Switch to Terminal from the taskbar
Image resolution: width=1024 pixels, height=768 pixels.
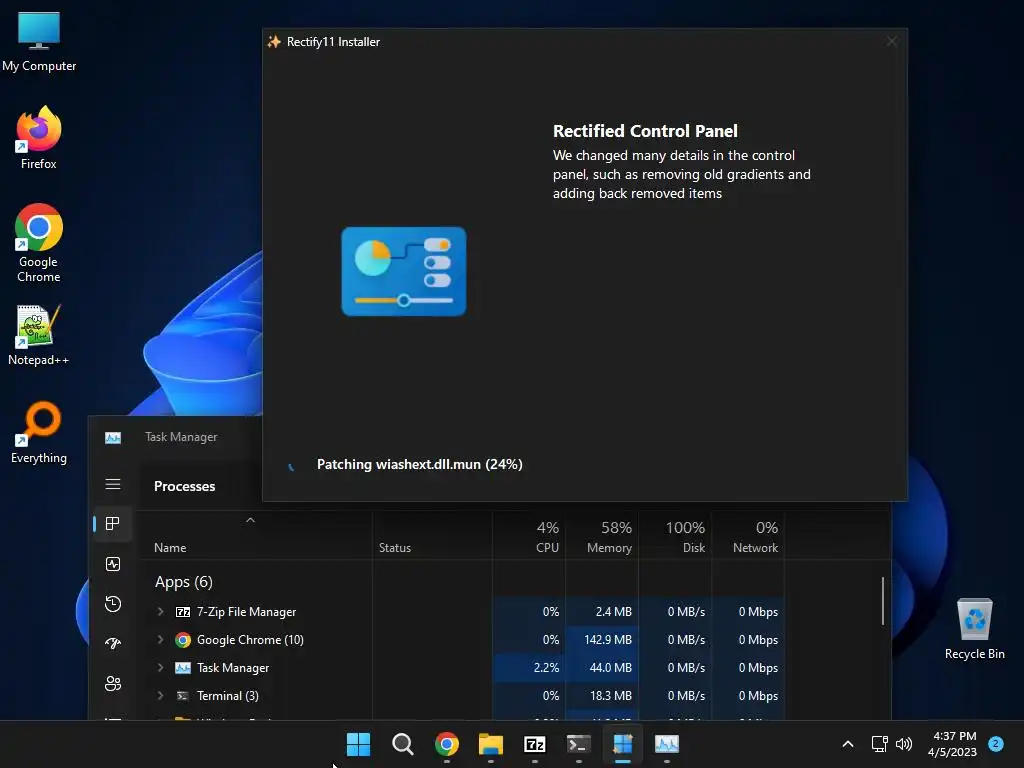click(x=579, y=744)
